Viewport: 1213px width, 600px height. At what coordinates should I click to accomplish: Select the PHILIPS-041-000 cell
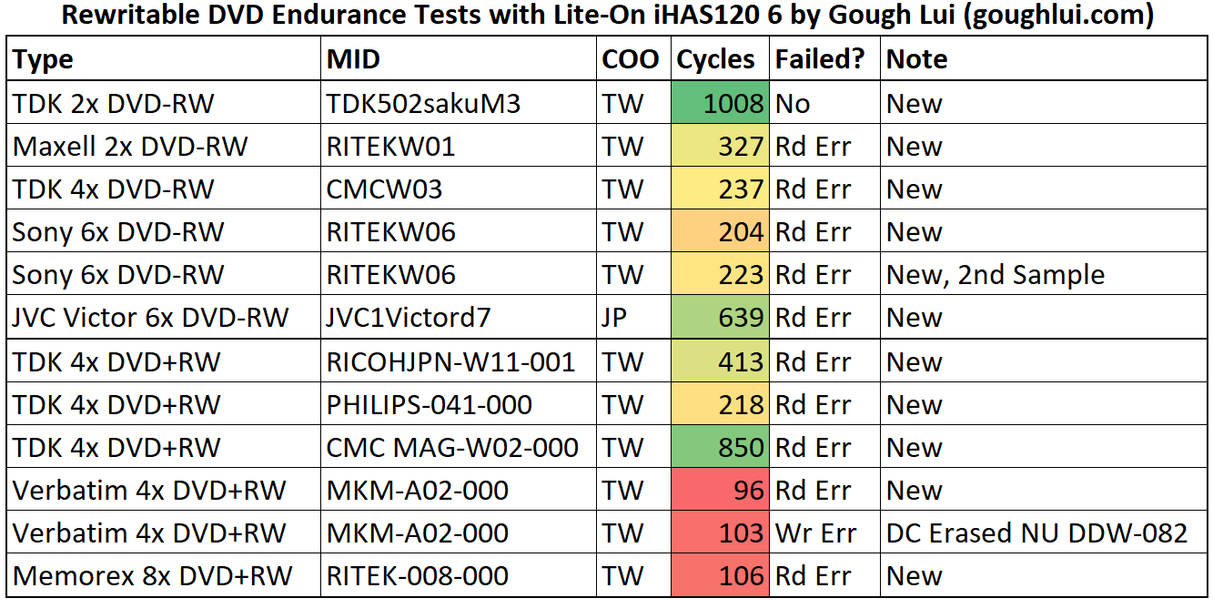[429, 405]
